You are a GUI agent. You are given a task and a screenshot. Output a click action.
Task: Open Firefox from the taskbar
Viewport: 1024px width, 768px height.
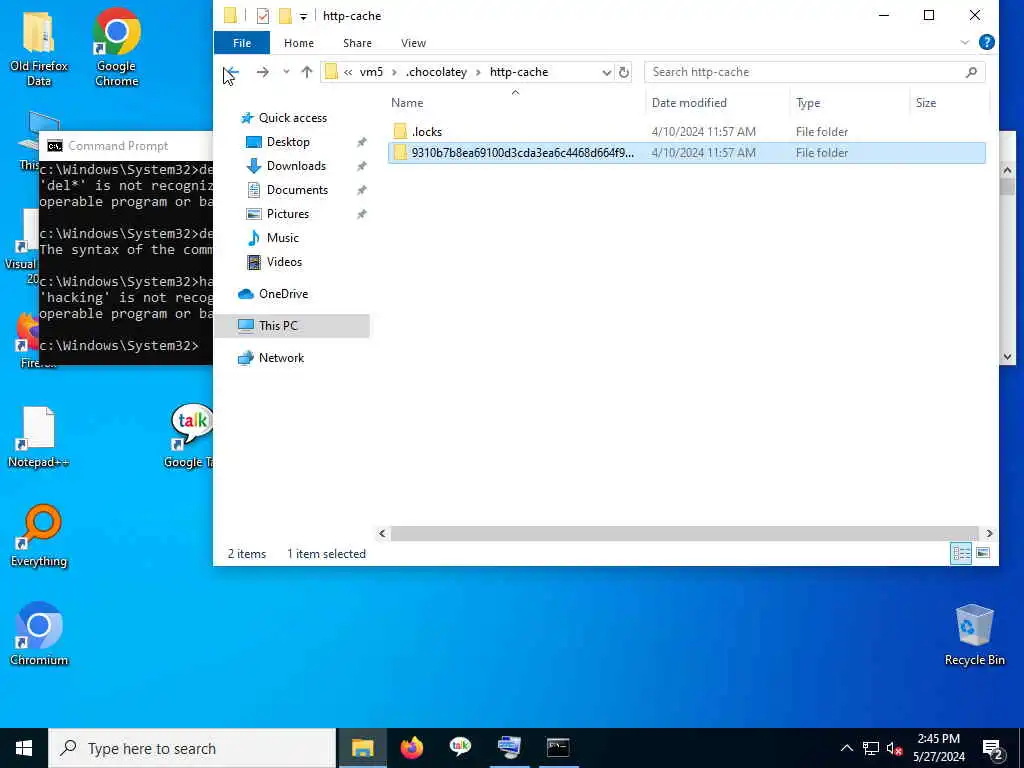pyautogui.click(x=411, y=748)
